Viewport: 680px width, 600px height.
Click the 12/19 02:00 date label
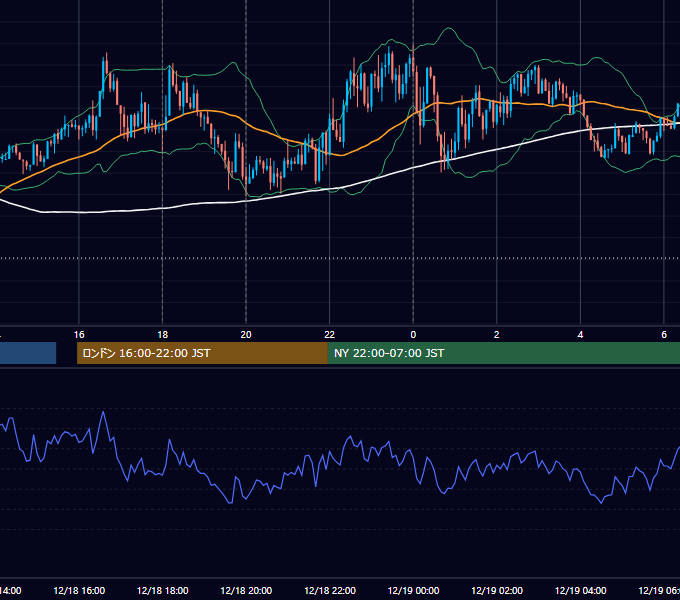tap(497, 590)
